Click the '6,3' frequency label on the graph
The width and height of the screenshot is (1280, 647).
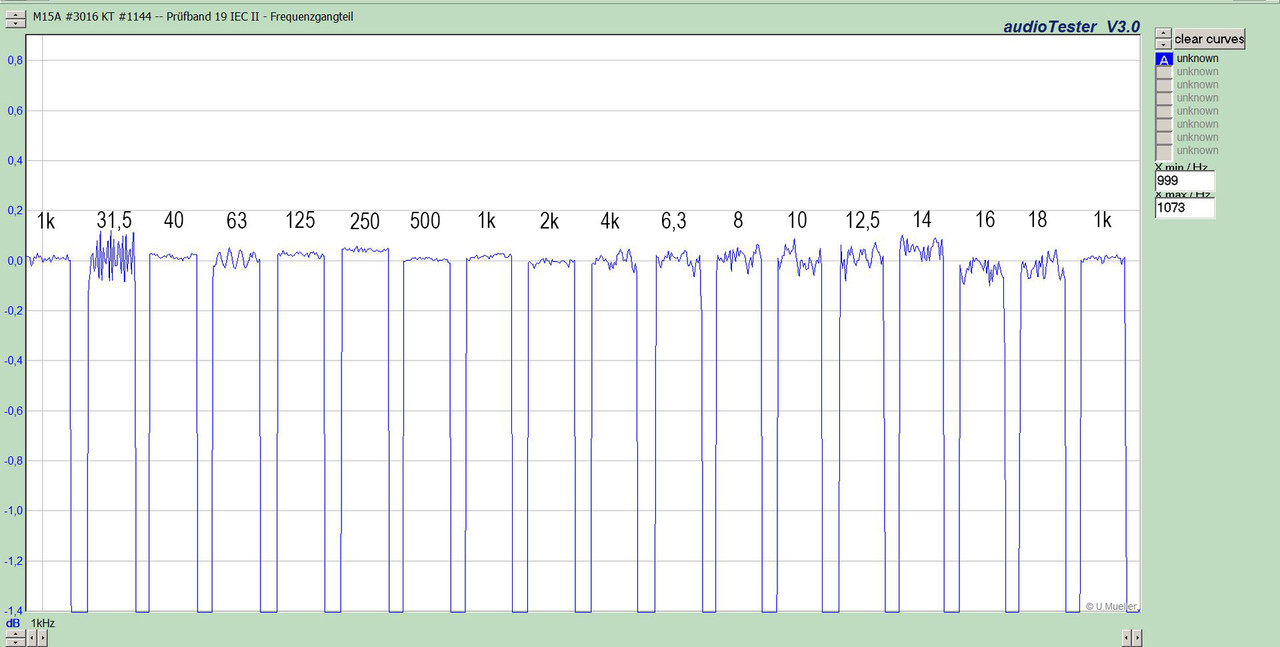674,222
